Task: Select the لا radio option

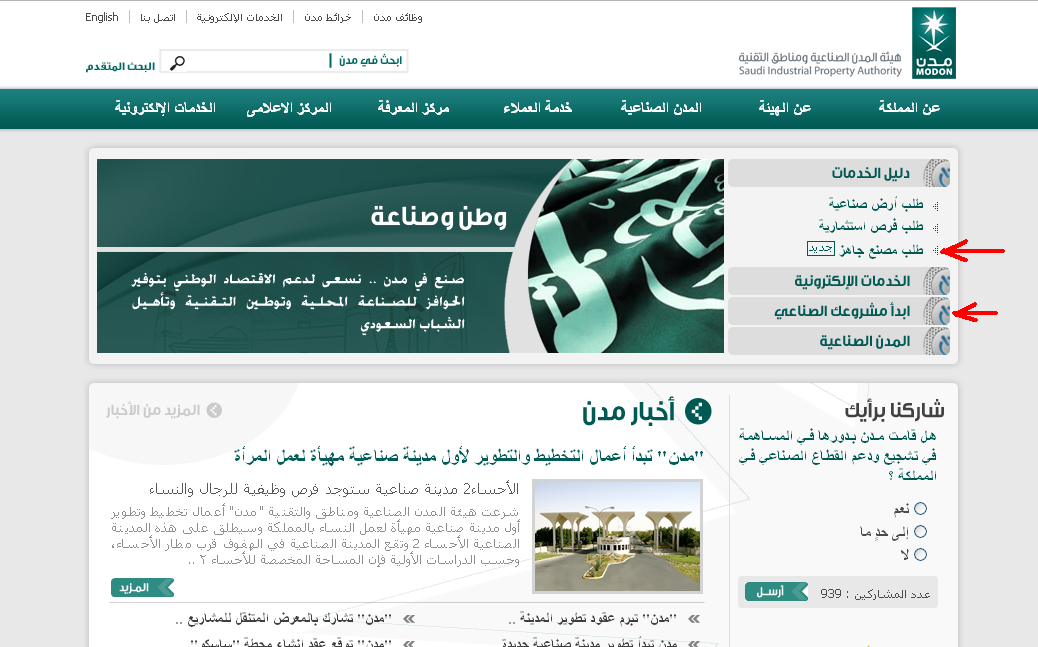Action: point(920,554)
